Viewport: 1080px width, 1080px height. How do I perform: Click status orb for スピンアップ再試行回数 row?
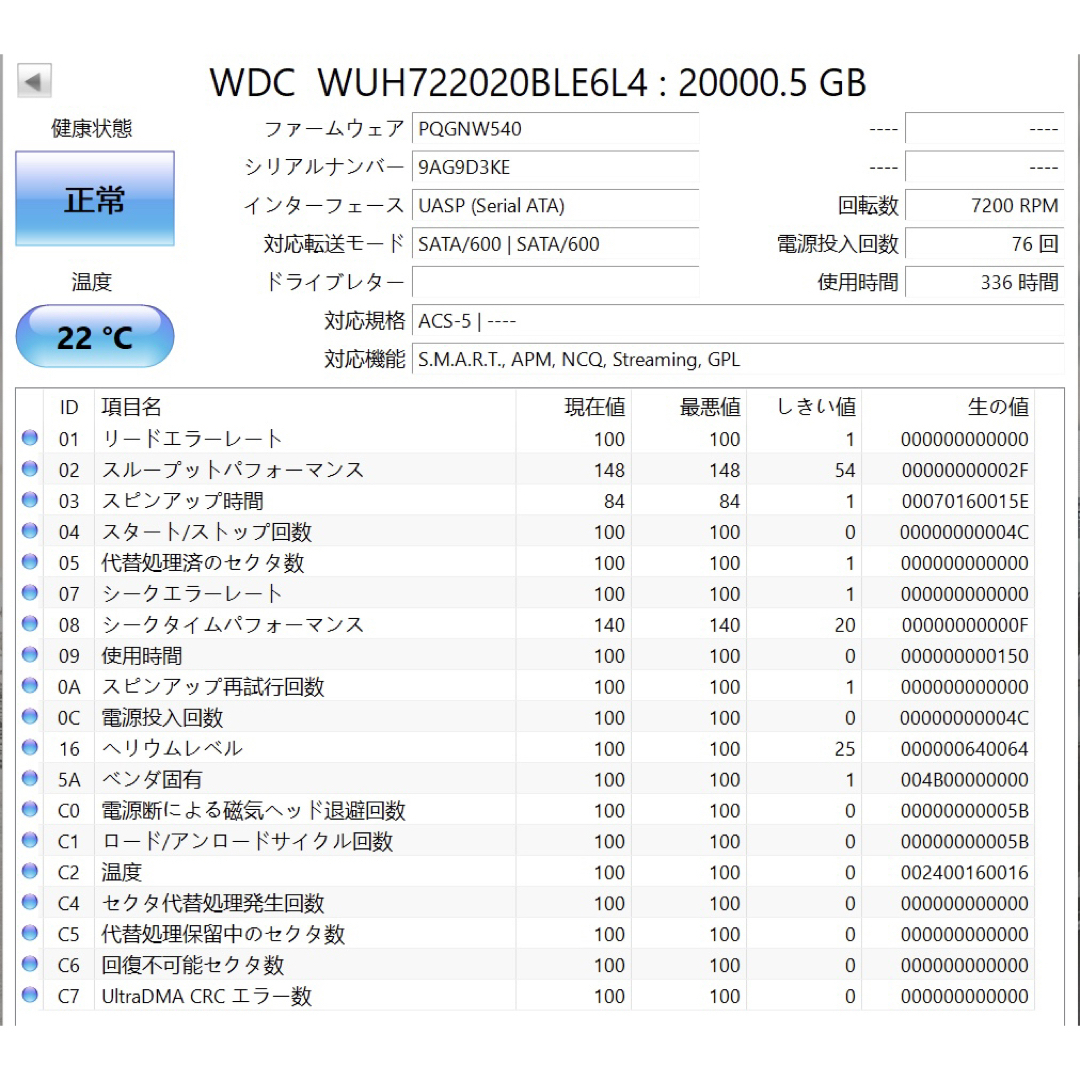click(x=30, y=686)
